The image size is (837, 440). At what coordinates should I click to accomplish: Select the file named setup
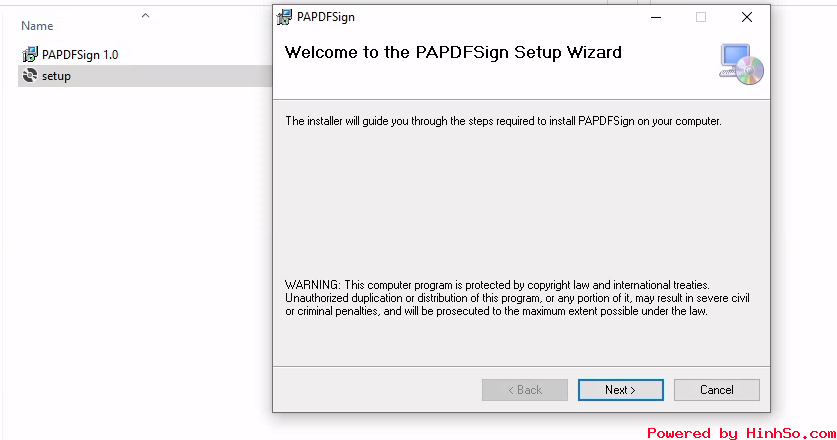[56, 76]
